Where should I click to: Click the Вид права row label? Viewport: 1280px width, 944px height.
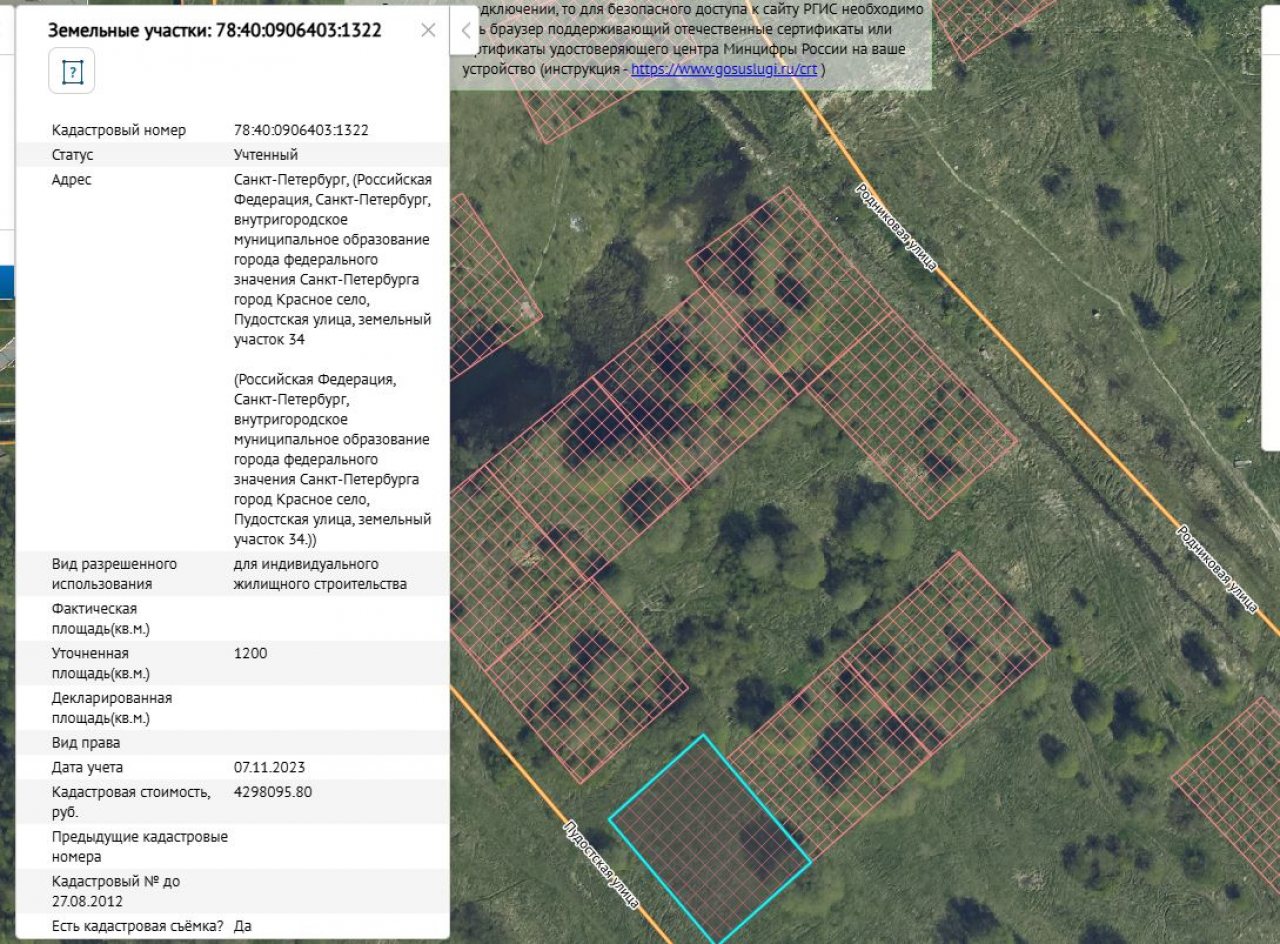point(86,743)
